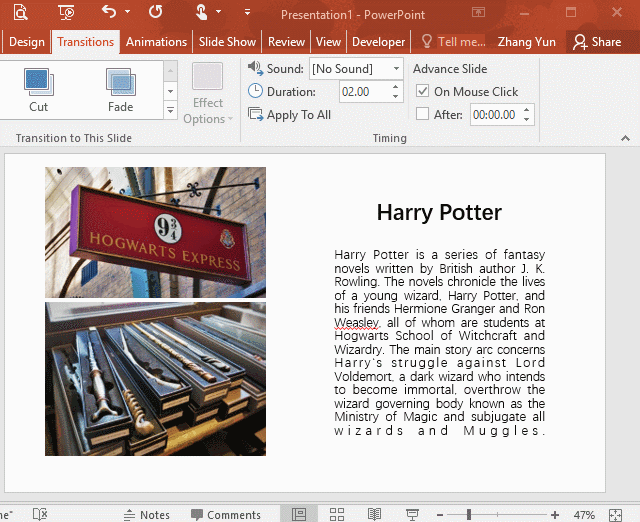640x522 pixels.
Task: Switch to the Developer tab
Action: pyautogui.click(x=378, y=42)
